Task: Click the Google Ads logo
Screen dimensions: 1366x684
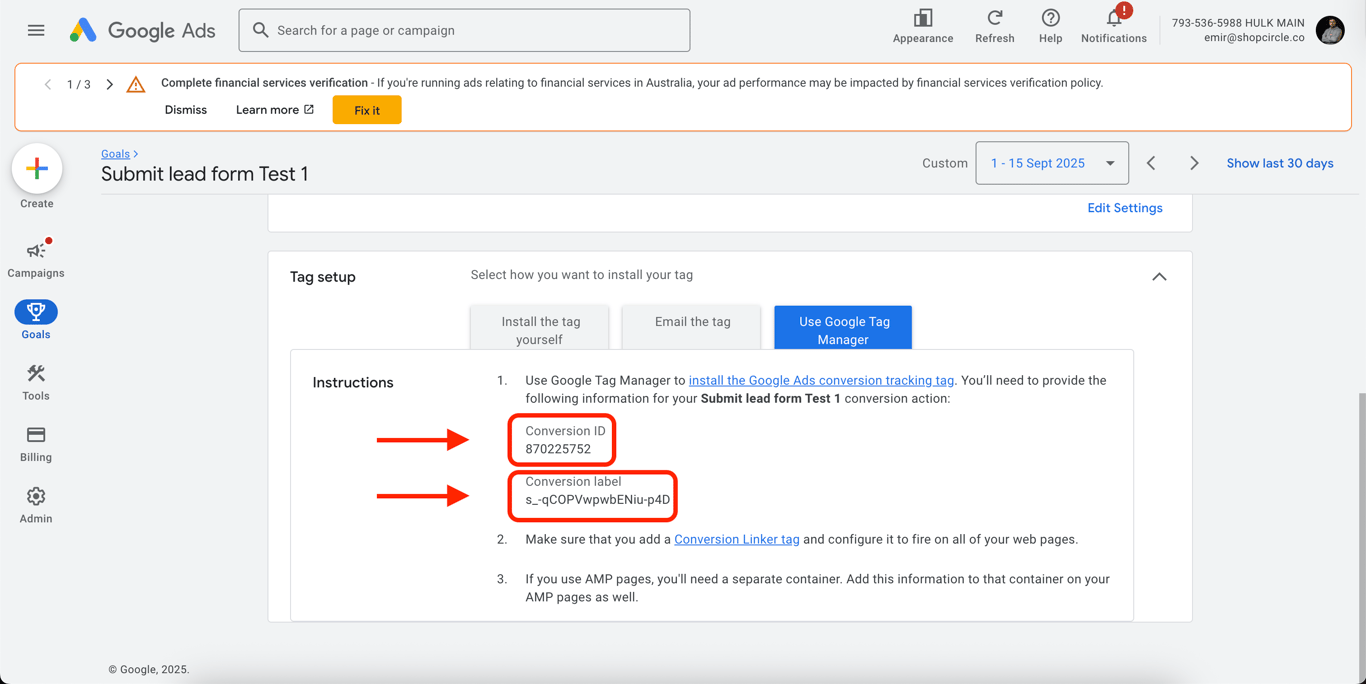Action: point(142,30)
